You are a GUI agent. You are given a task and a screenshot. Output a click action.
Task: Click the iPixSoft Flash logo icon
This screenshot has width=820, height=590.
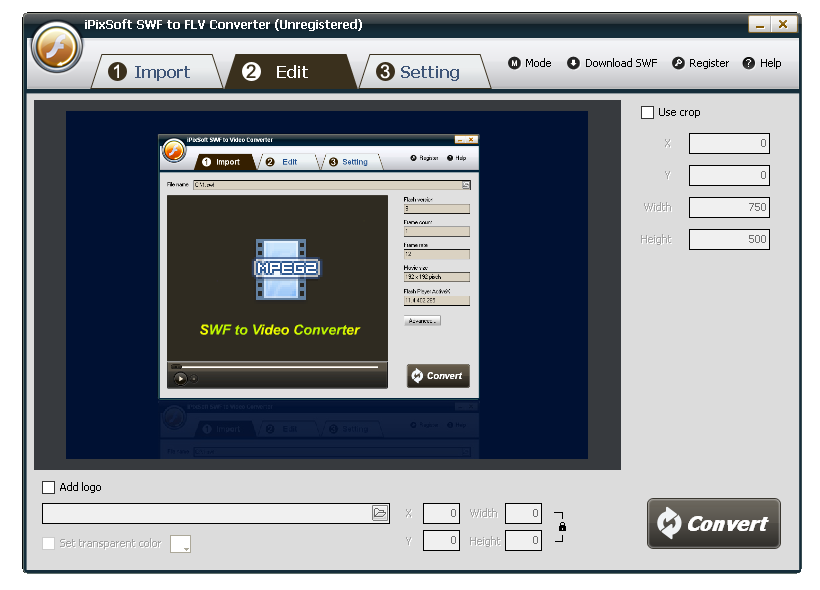pos(56,48)
